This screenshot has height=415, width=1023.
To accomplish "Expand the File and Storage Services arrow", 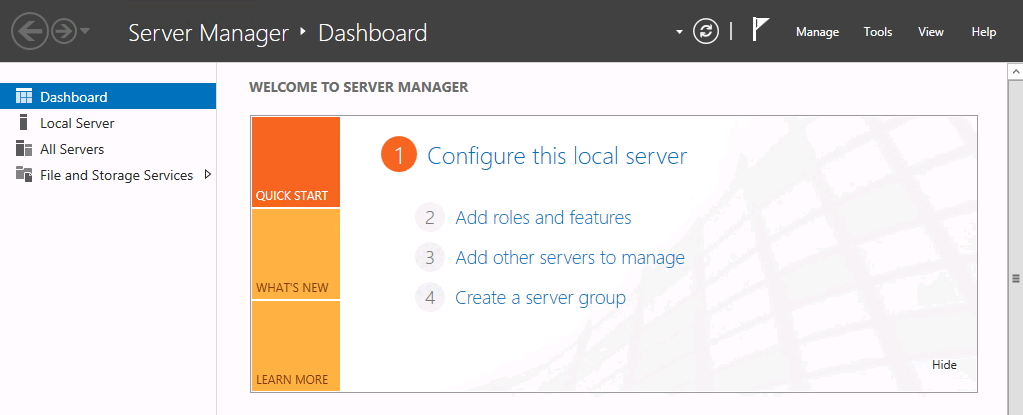I will pyautogui.click(x=207, y=175).
